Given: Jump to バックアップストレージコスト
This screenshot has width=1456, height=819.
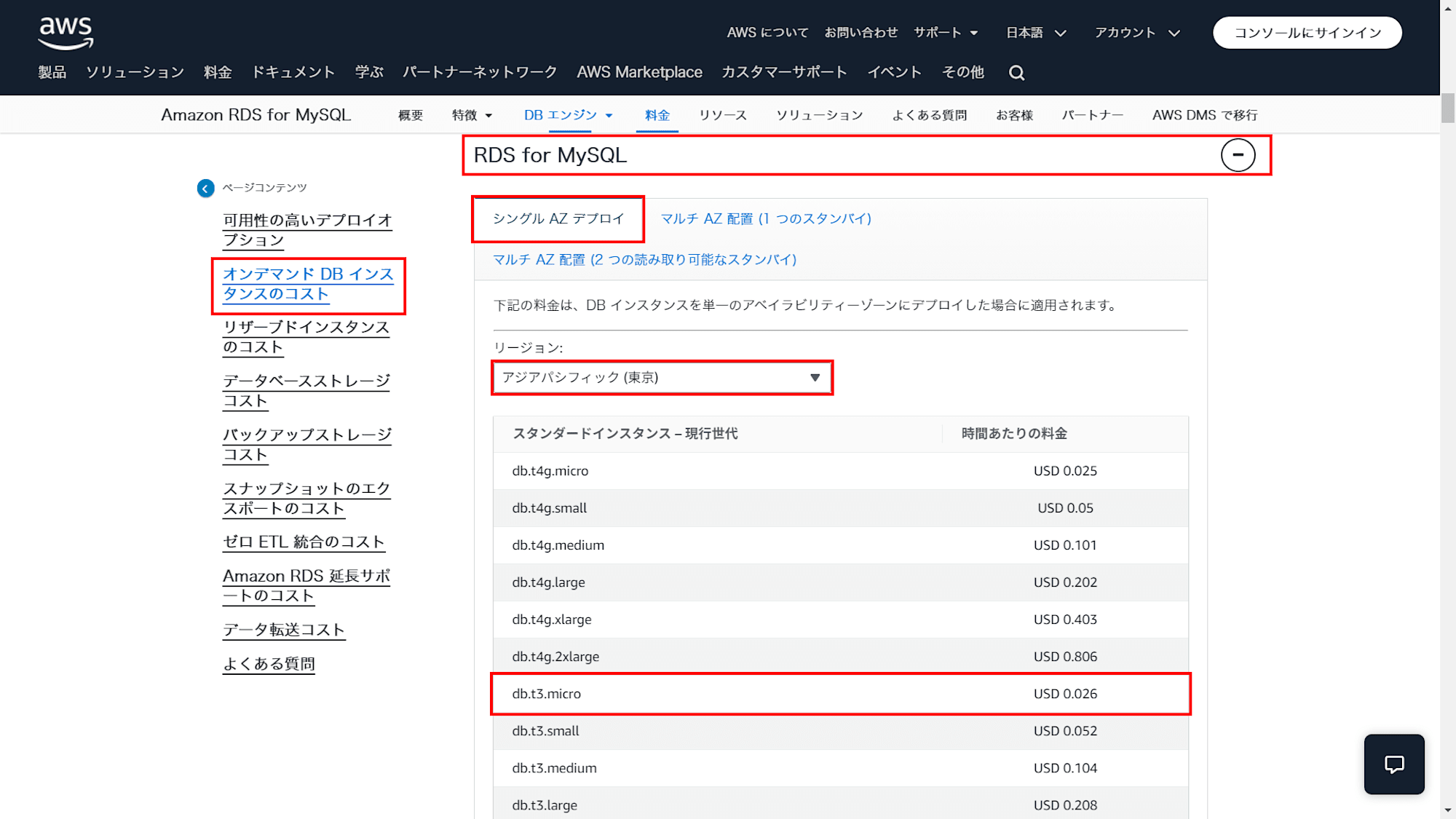Looking at the screenshot, I should coord(307,445).
